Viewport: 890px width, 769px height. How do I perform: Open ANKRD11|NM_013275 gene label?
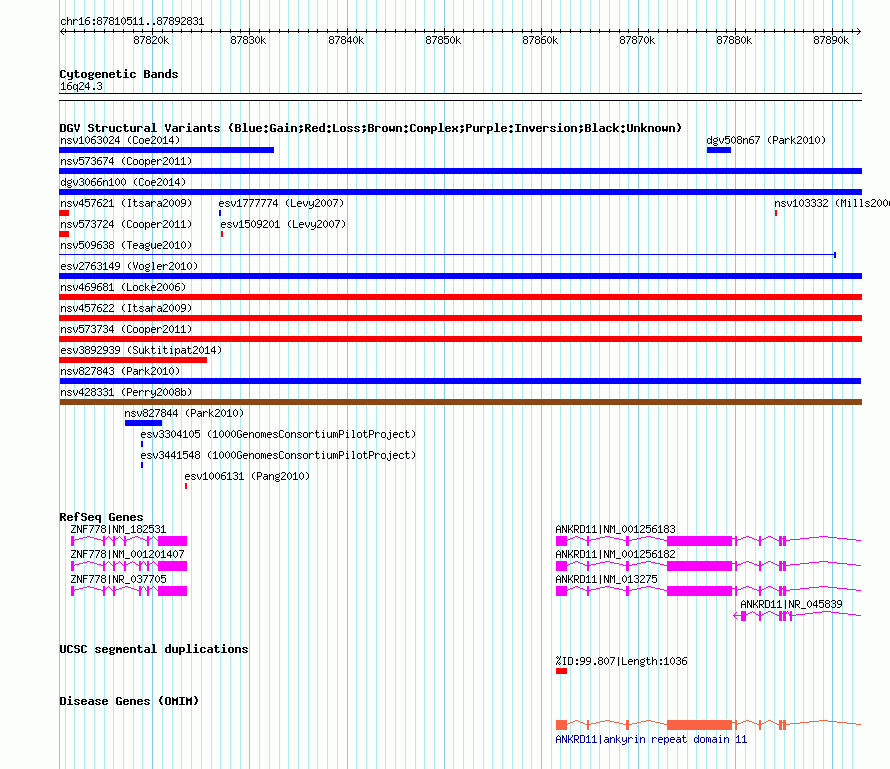pos(606,579)
